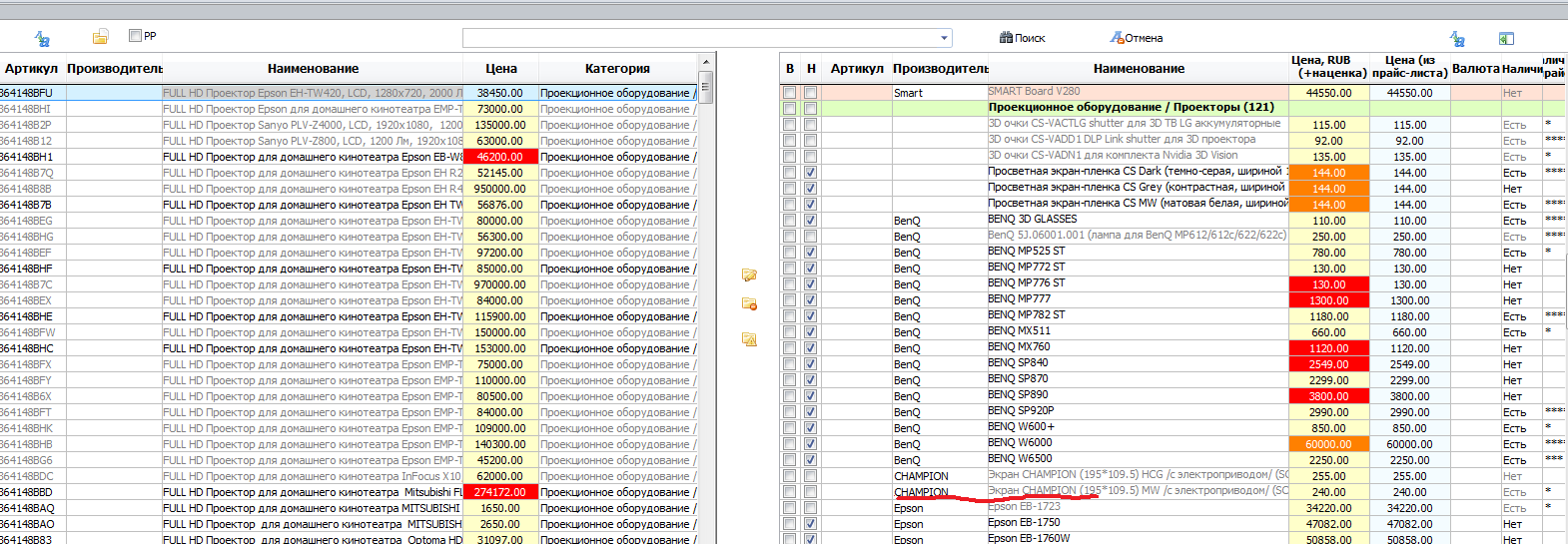This screenshot has width=1568, height=544.
Task: Sort left table by Цена column header
Action: 501,69
